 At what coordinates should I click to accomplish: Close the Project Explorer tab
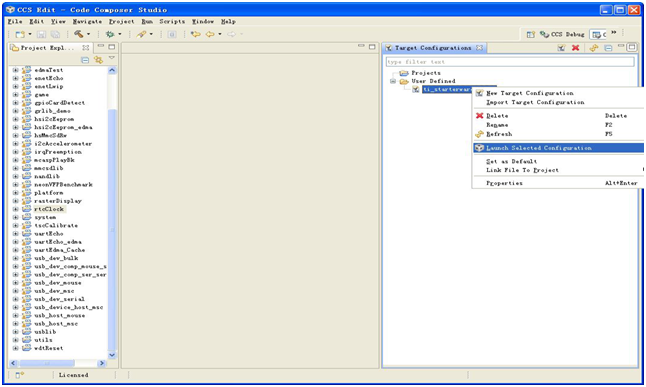pos(86,48)
